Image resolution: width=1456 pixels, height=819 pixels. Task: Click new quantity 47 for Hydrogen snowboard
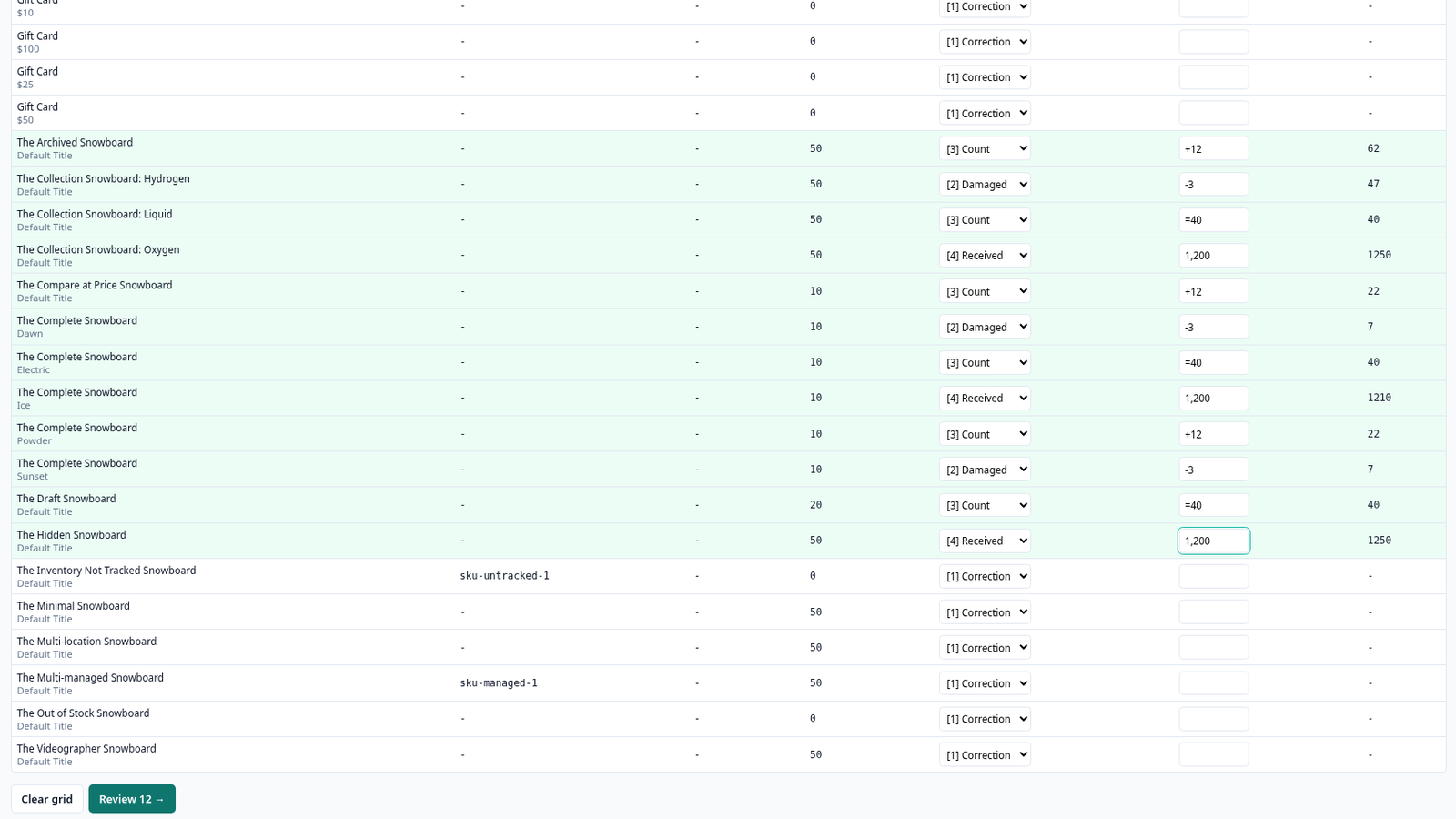[x=1373, y=184]
